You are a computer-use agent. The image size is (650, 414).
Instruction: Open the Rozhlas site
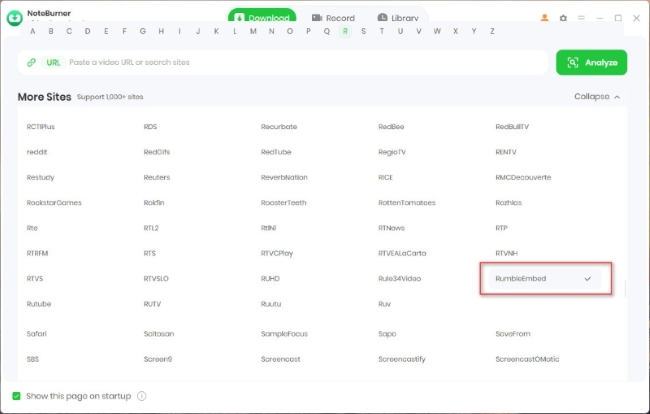(508, 203)
